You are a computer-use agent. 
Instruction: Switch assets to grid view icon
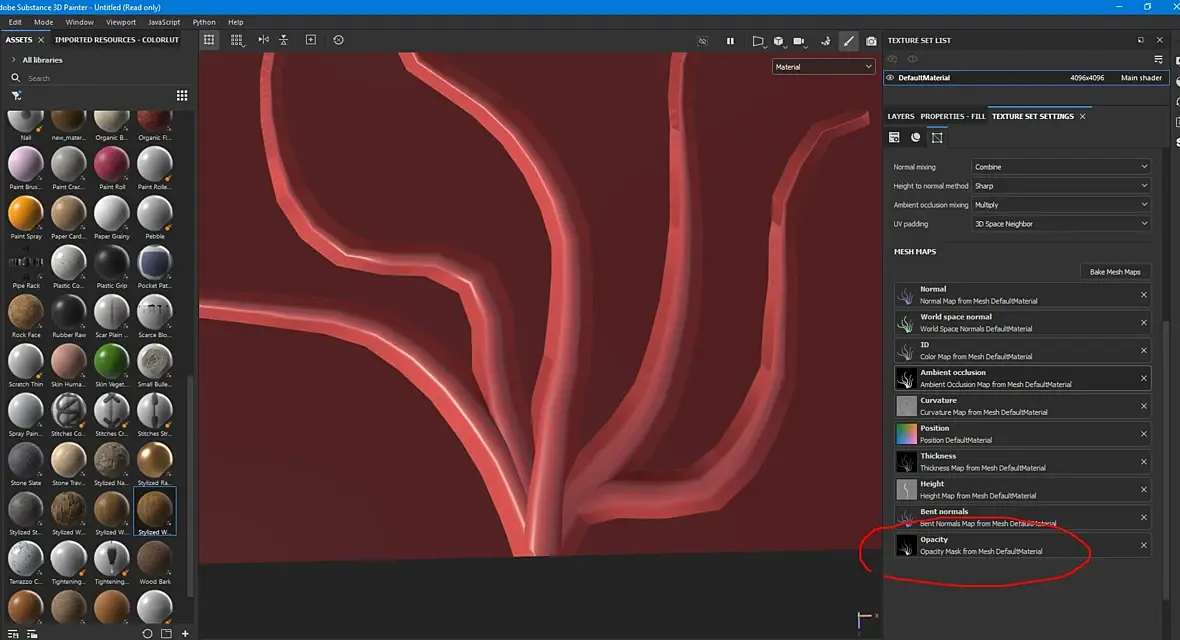pyautogui.click(x=182, y=96)
